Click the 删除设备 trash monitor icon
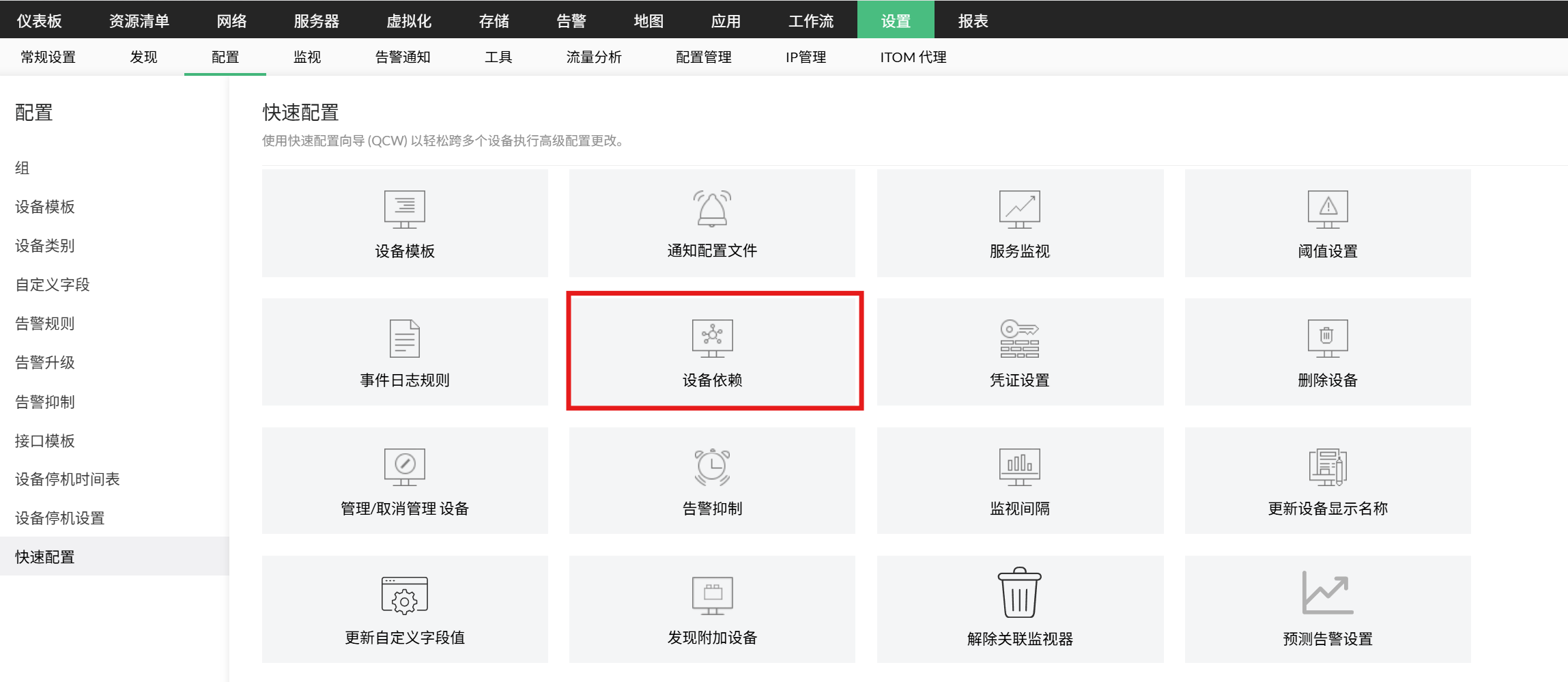This screenshot has width=1568, height=682. (1328, 338)
